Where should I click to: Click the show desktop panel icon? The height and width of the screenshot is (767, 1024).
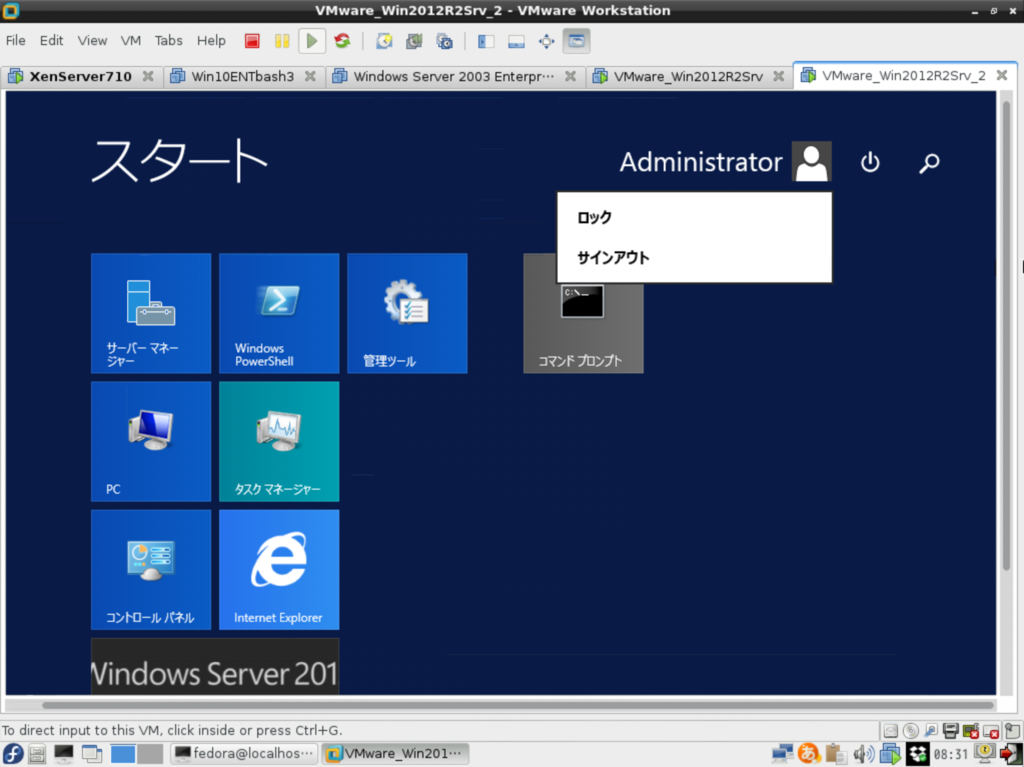[x=91, y=753]
